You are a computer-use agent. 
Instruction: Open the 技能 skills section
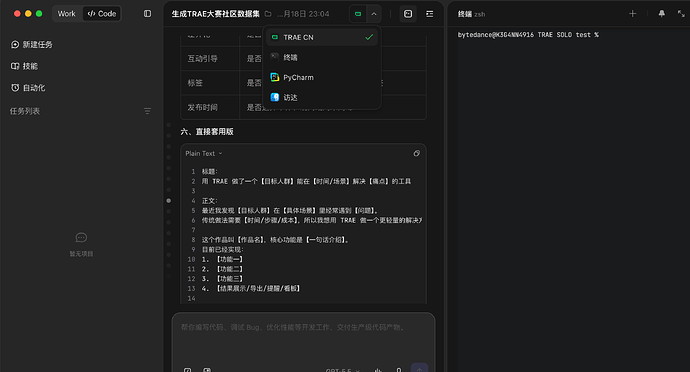[x=24, y=66]
